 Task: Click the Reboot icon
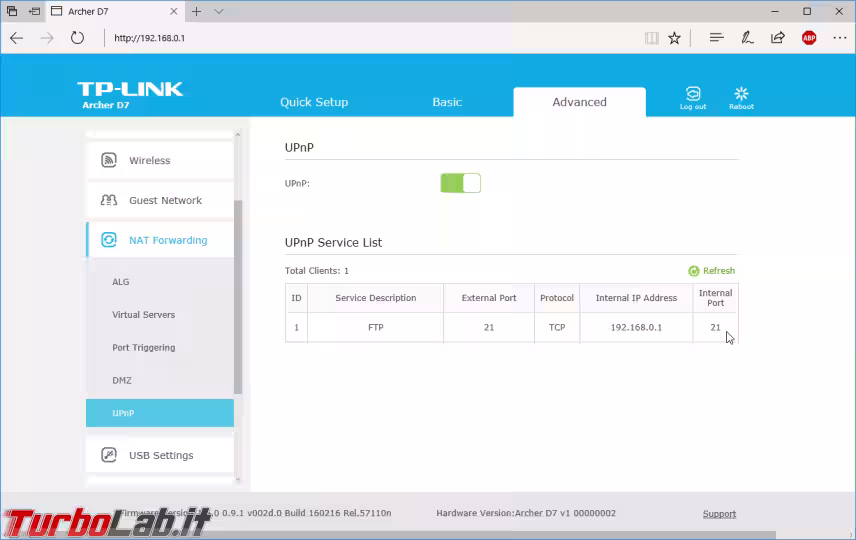coord(741,95)
